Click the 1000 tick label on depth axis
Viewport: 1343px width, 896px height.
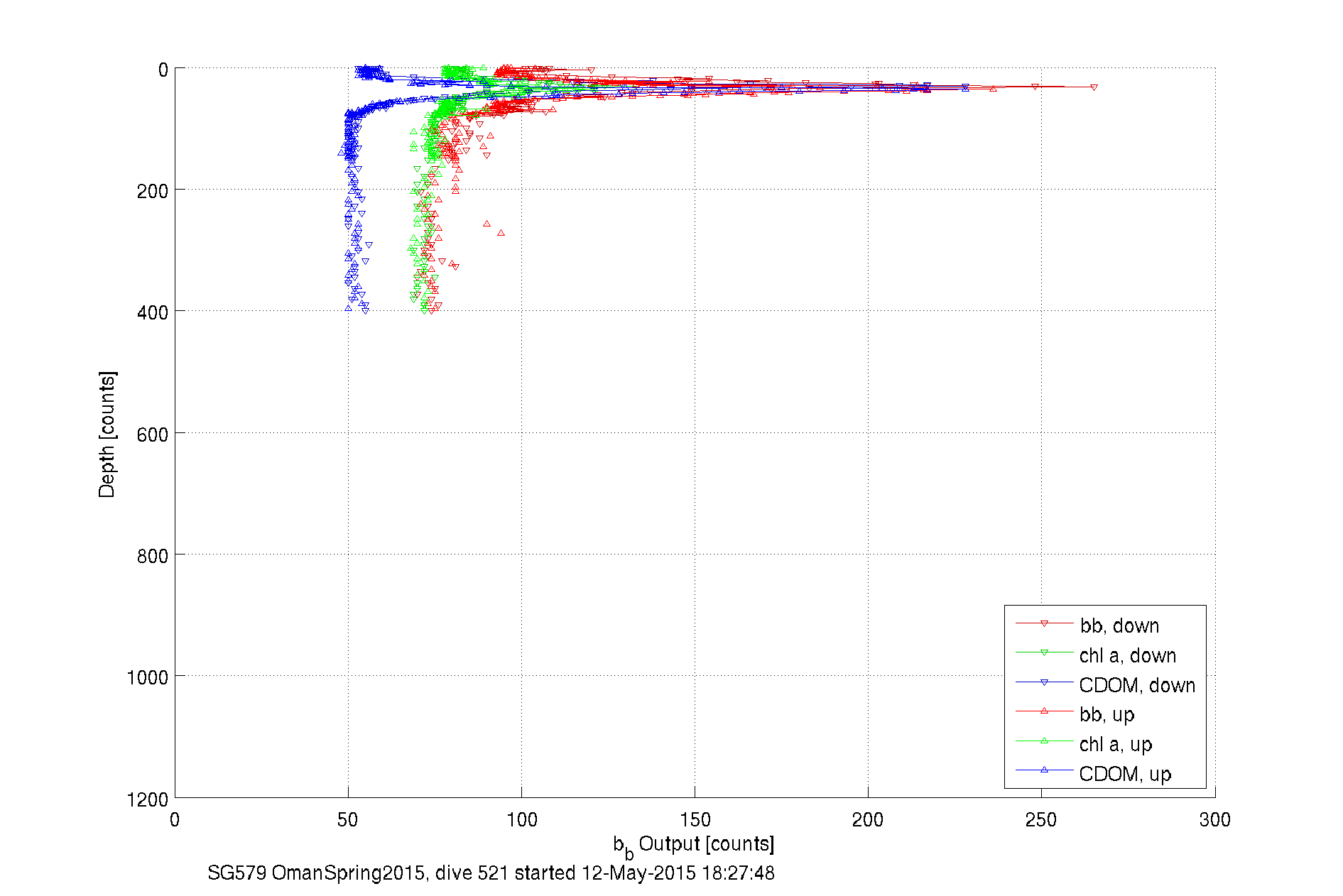tap(147, 677)
